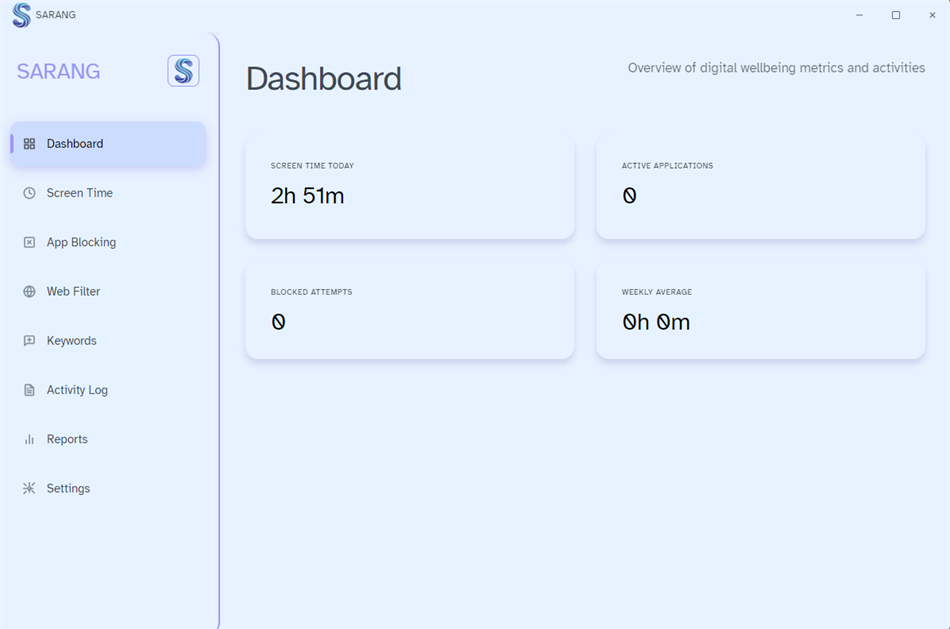The width and height of the screenshot is (950, 629).
Task: Click the 'WEEKLY AVERAGE' label
Action: pos(657,292)
